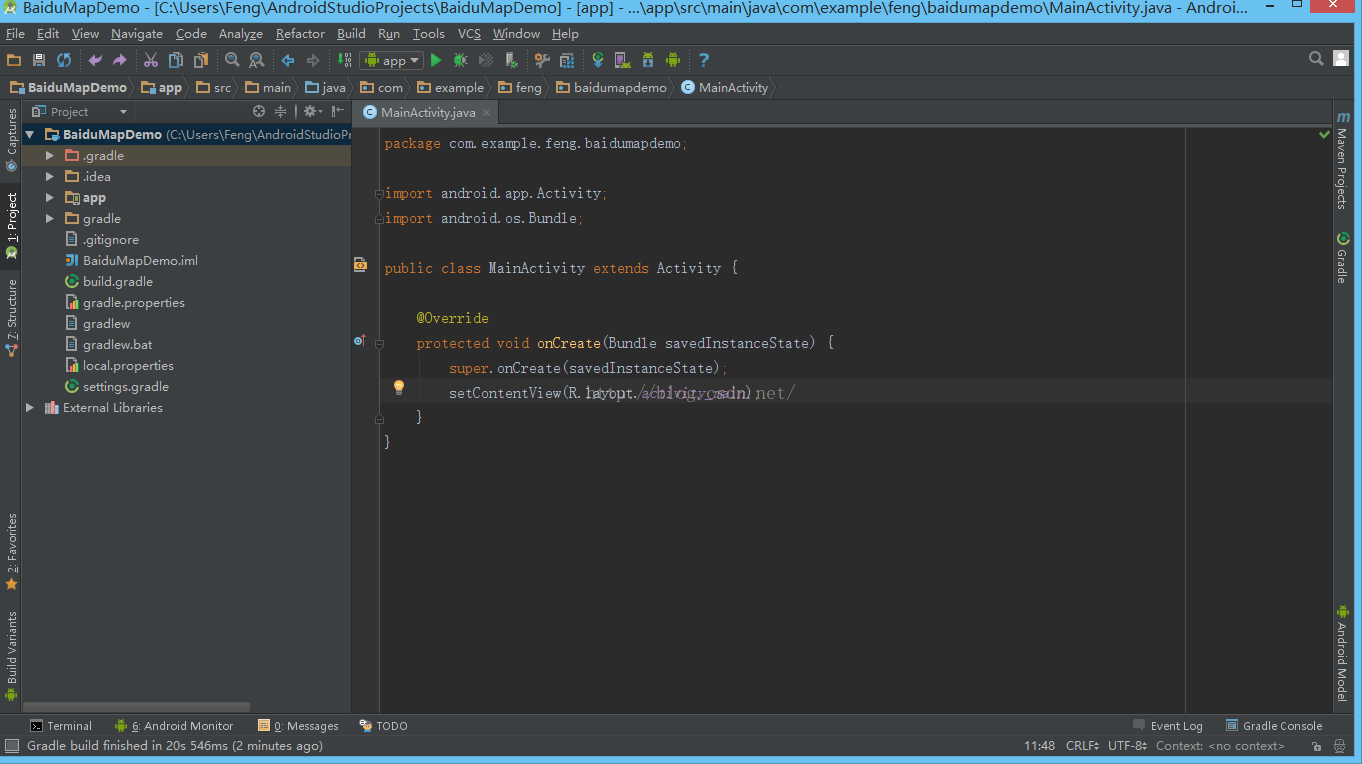Viewport: 1362px width, 764px height.
Task: Click the Help question mark icon
Action: [704, 60]
